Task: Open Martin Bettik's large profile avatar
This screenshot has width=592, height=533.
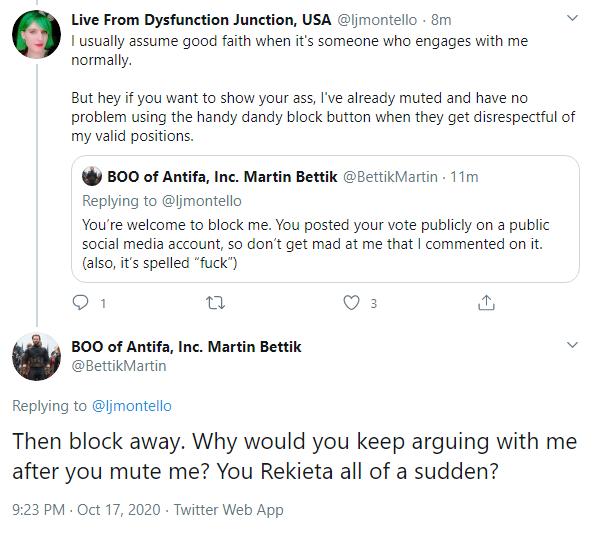Action: tap(36, 356)
